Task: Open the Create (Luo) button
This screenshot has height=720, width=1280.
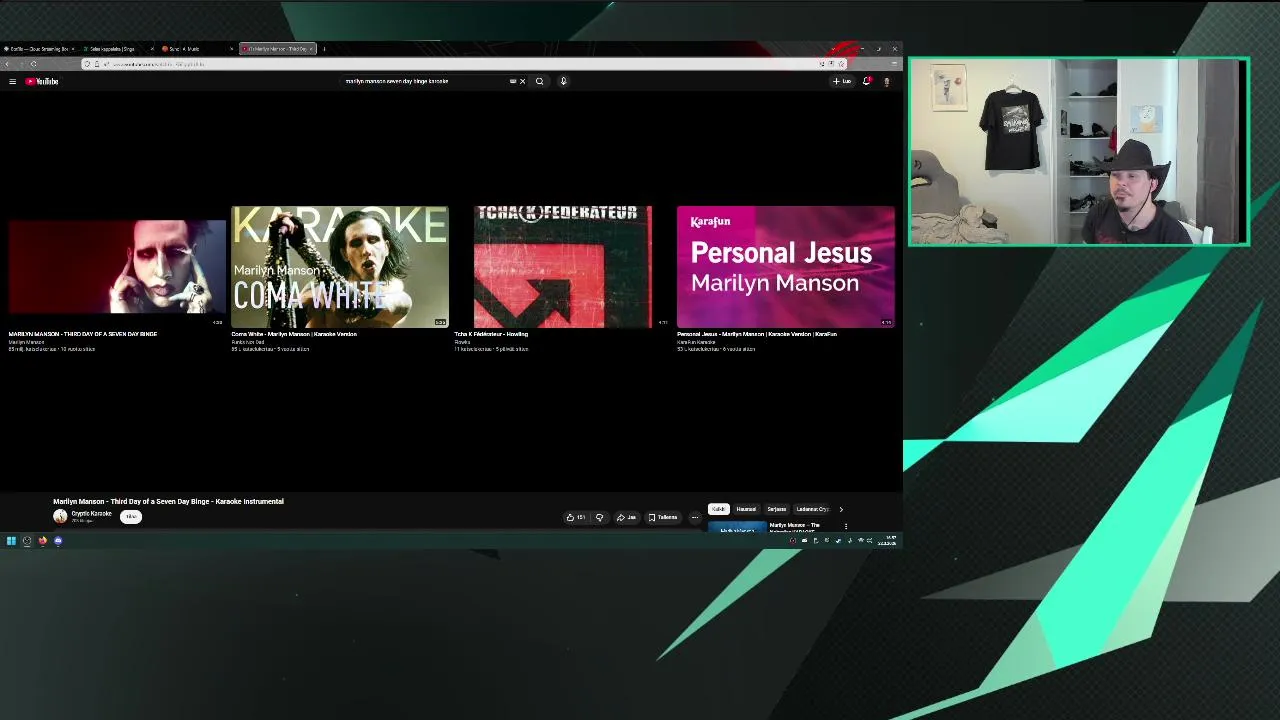Action: point(842,81)
